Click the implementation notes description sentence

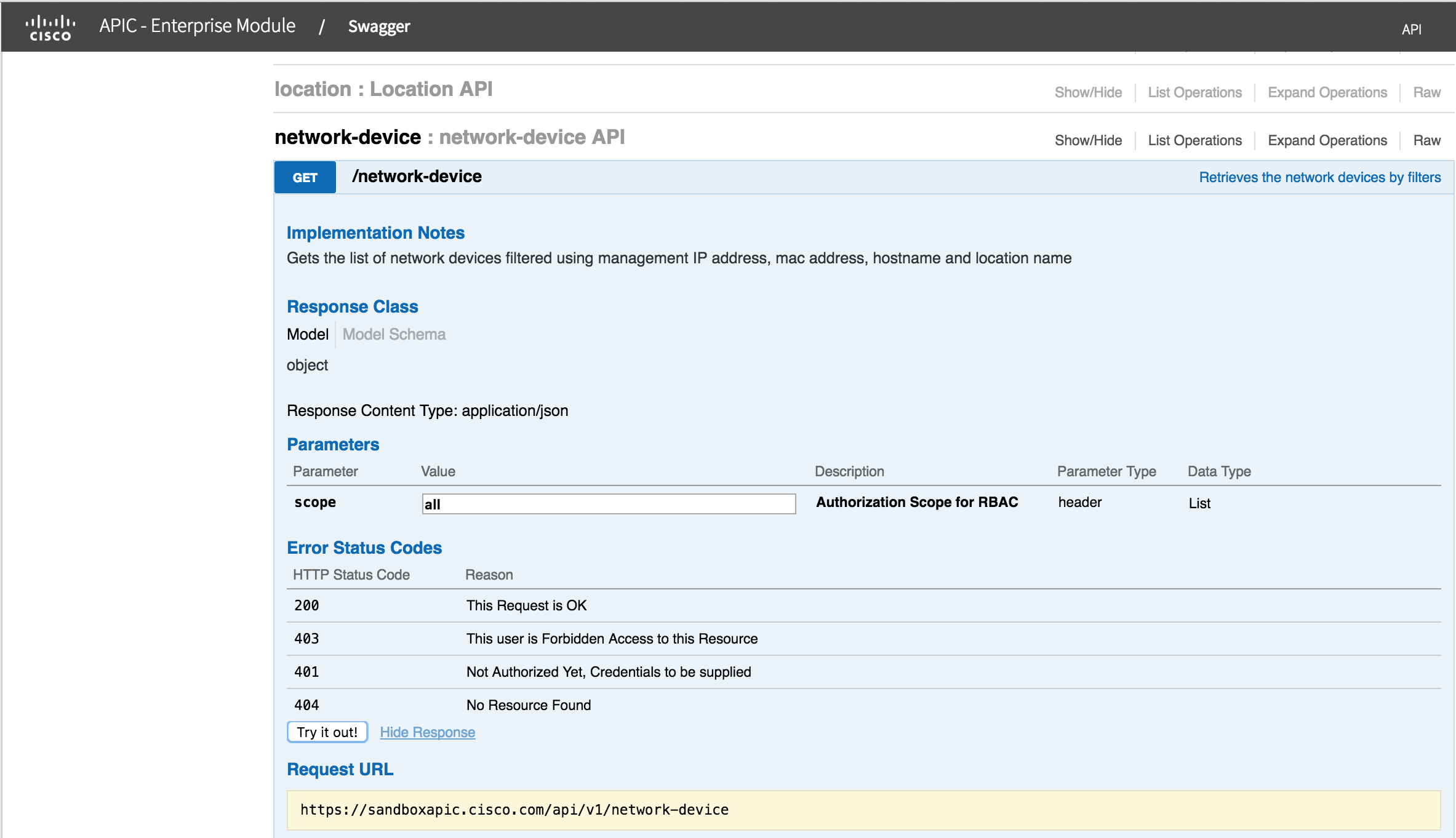679,258
